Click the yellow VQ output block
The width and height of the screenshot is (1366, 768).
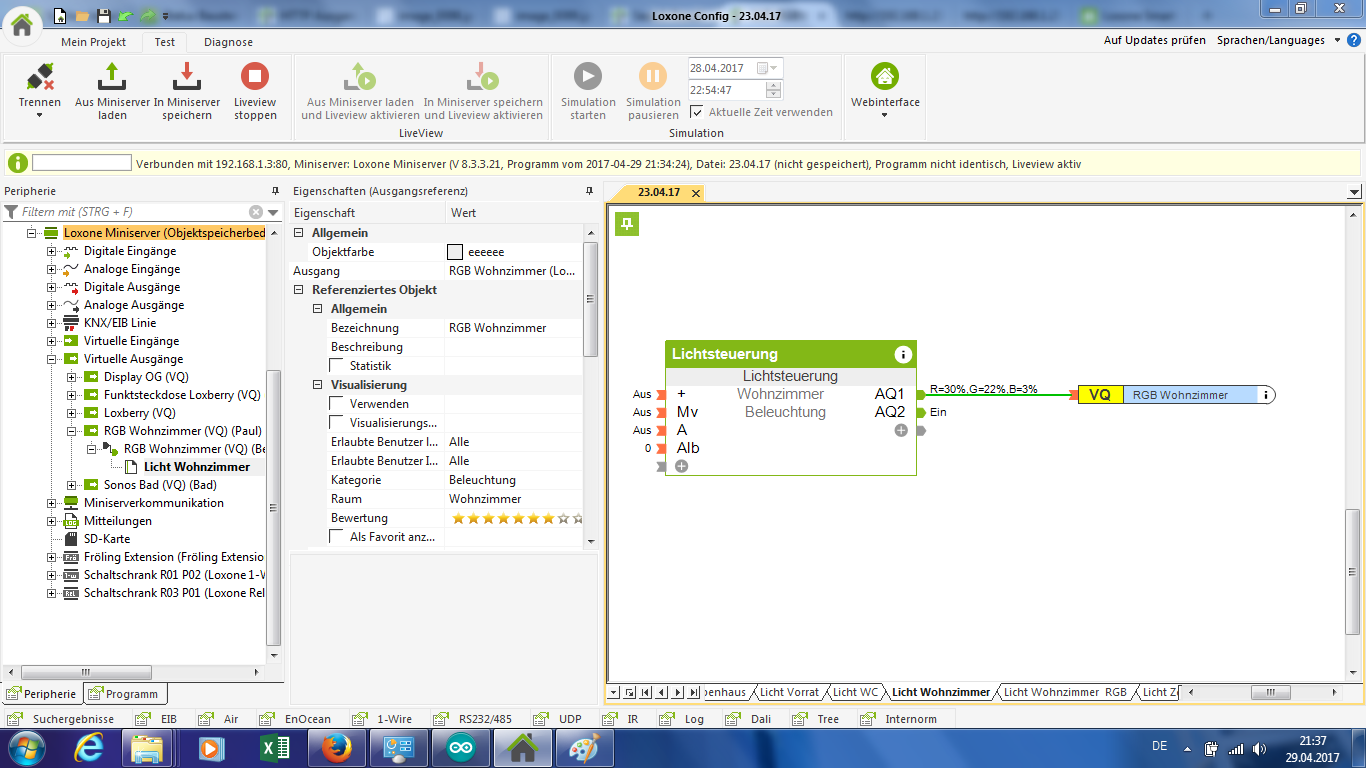pos(1099,395)
